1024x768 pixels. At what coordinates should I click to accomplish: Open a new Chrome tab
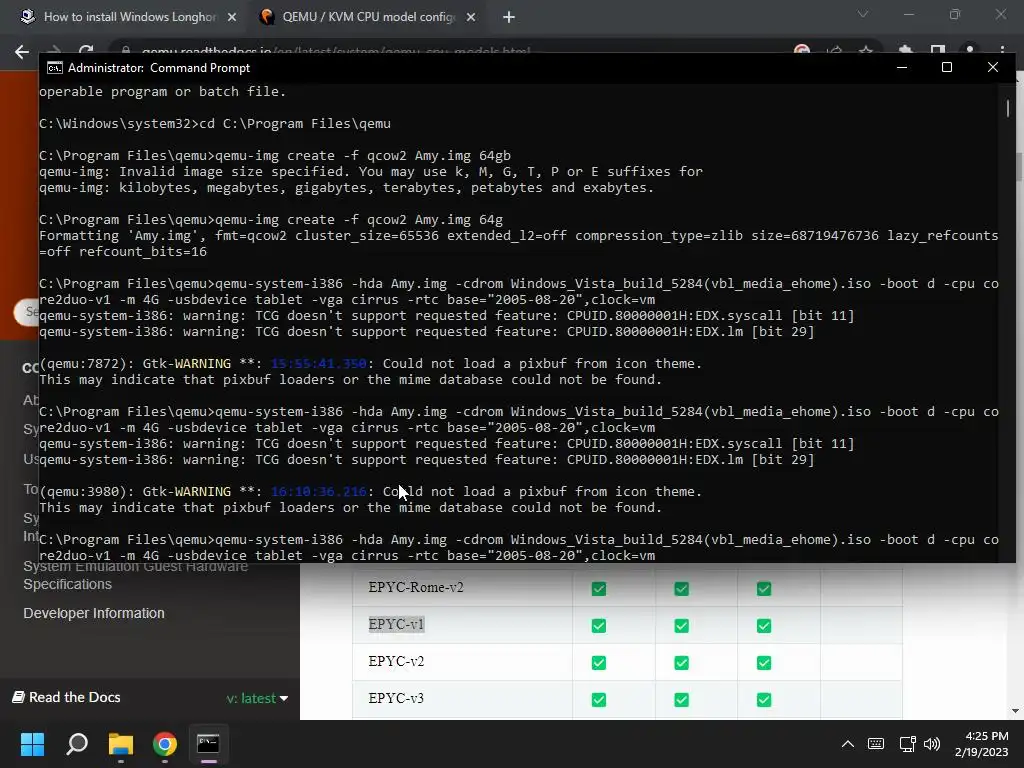[509, 17]
